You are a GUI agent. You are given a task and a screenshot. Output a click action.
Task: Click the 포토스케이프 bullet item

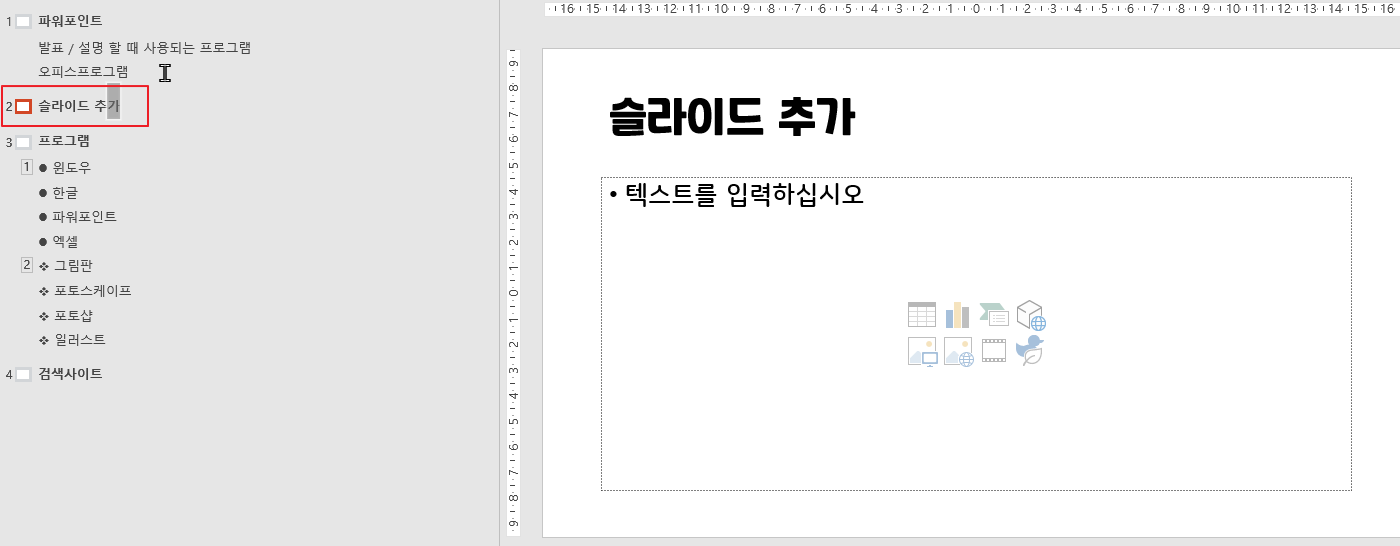(x=93, y=291)
